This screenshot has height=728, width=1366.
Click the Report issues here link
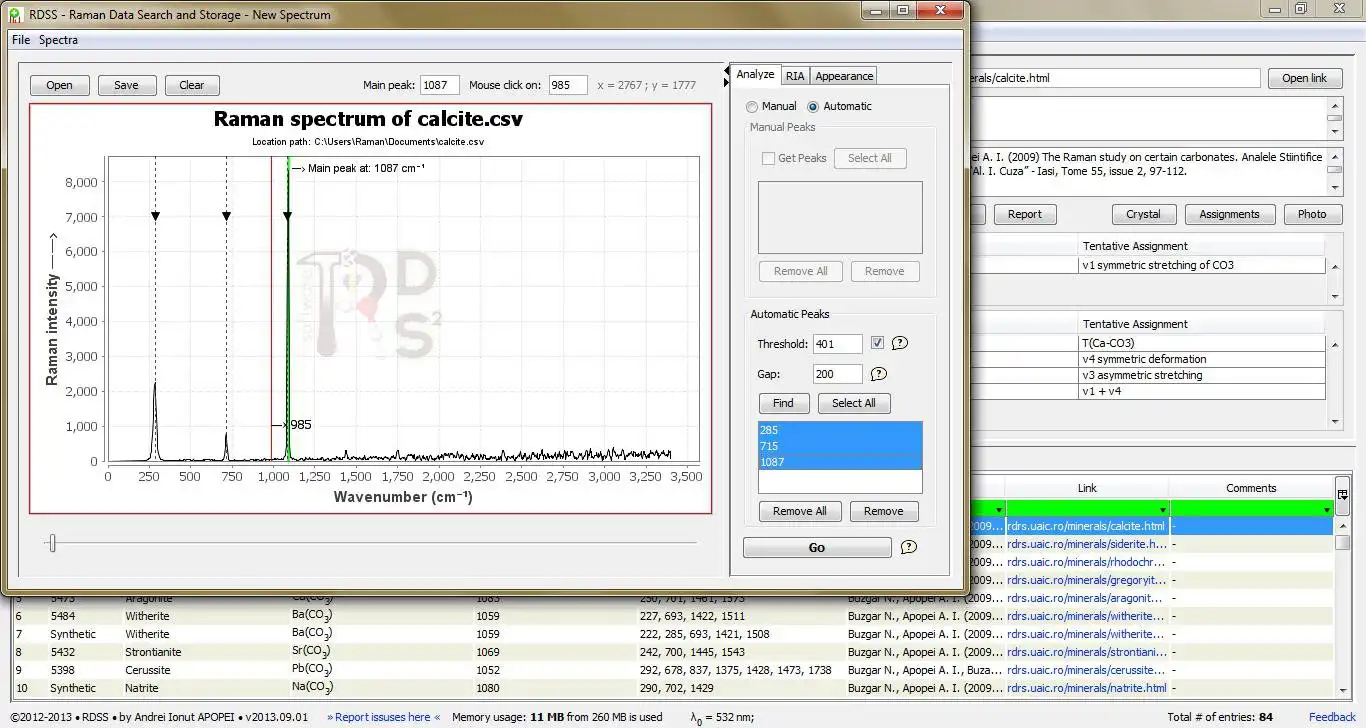tap(386, 717)
